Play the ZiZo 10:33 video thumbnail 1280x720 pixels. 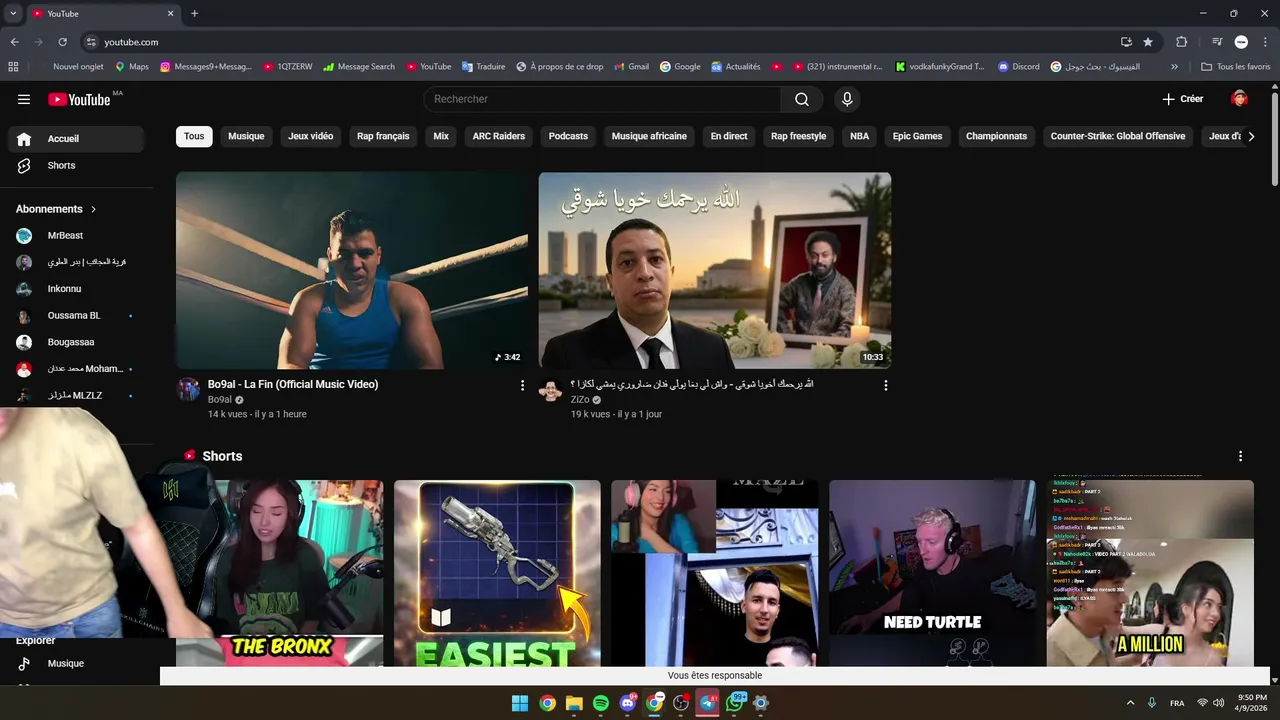click(715, 270)
